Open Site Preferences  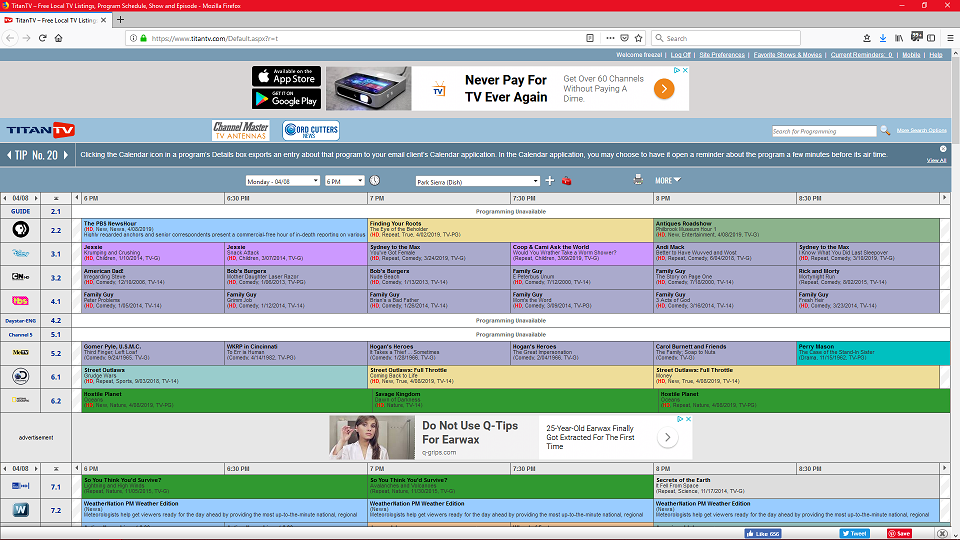[x=722, y=54]
